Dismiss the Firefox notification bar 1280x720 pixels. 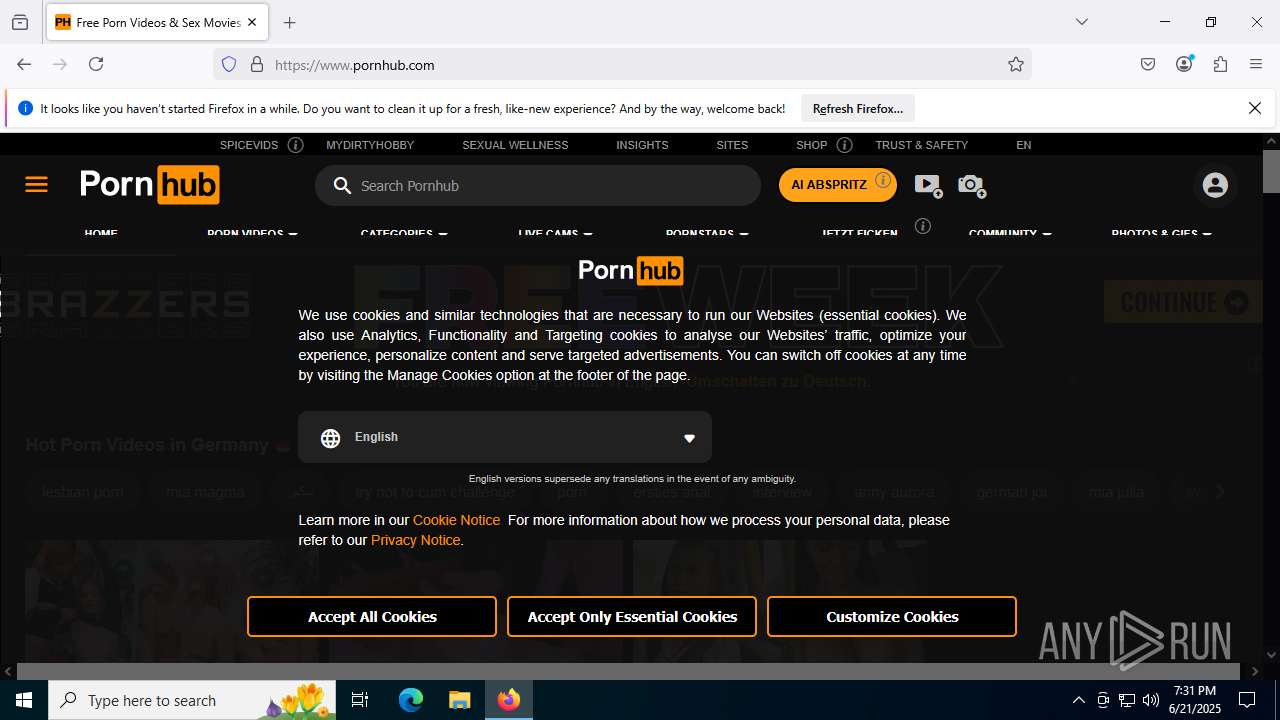tap(1255, 108)
